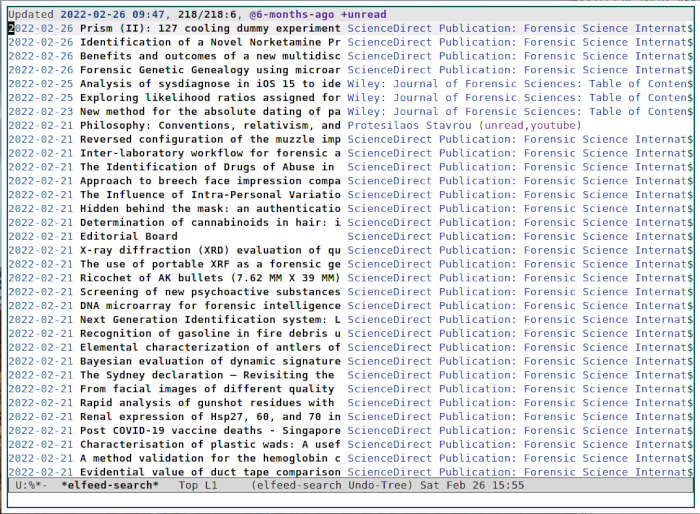The image size is (700, 514).
Task: Click the '*elfeed-search*' buffer name in mode line
Action: pos(110,485)
